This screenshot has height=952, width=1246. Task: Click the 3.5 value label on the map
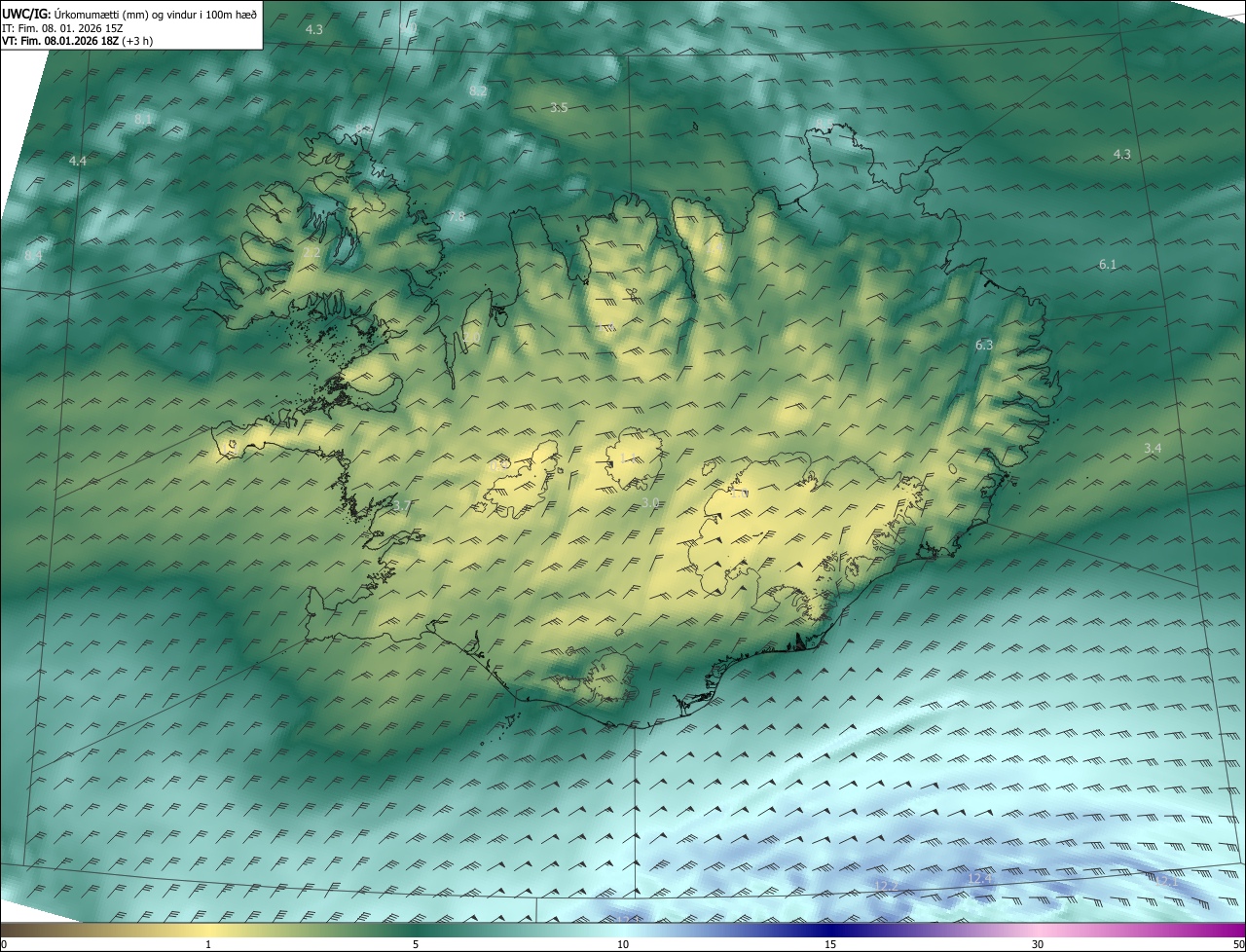click(559, 107)
